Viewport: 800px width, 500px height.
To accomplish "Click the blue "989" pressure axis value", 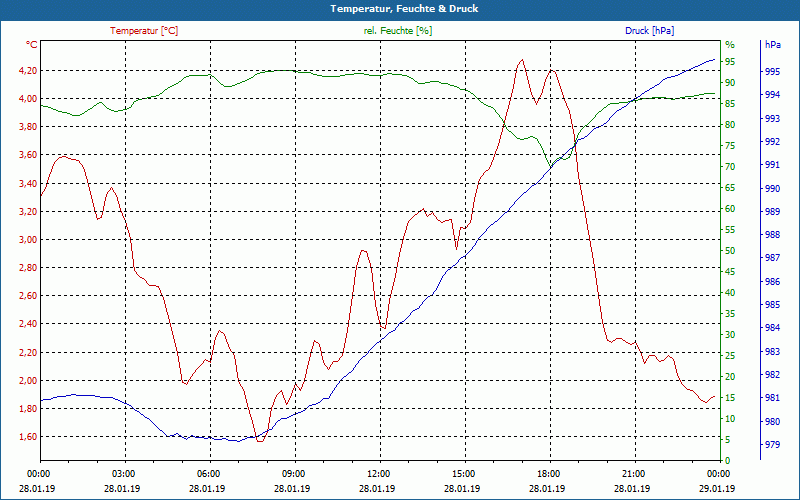I will click(772, 212).
